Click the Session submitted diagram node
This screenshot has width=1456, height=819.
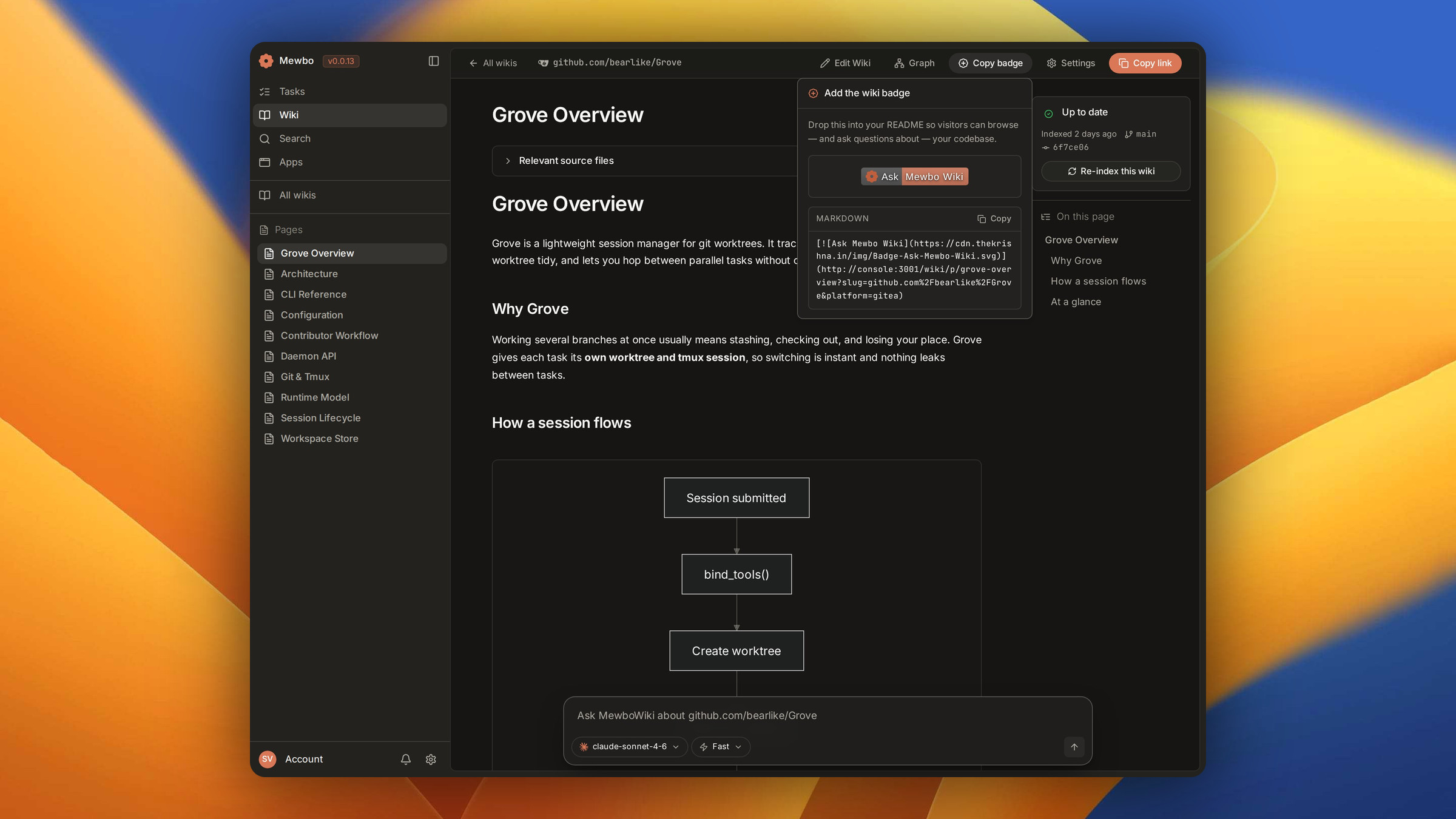(x=736, y=498)
